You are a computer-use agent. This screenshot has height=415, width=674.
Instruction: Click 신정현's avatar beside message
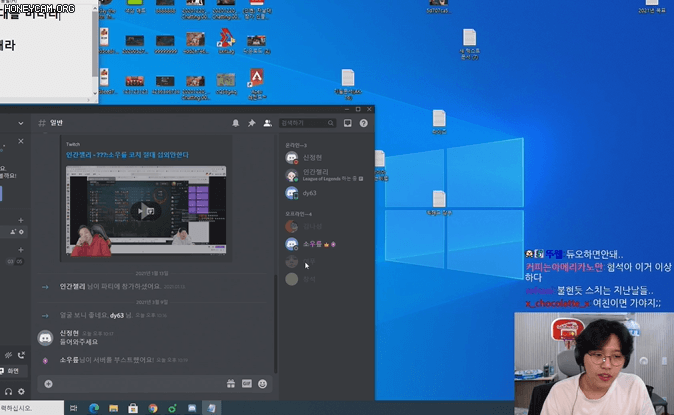coord(46,338)
